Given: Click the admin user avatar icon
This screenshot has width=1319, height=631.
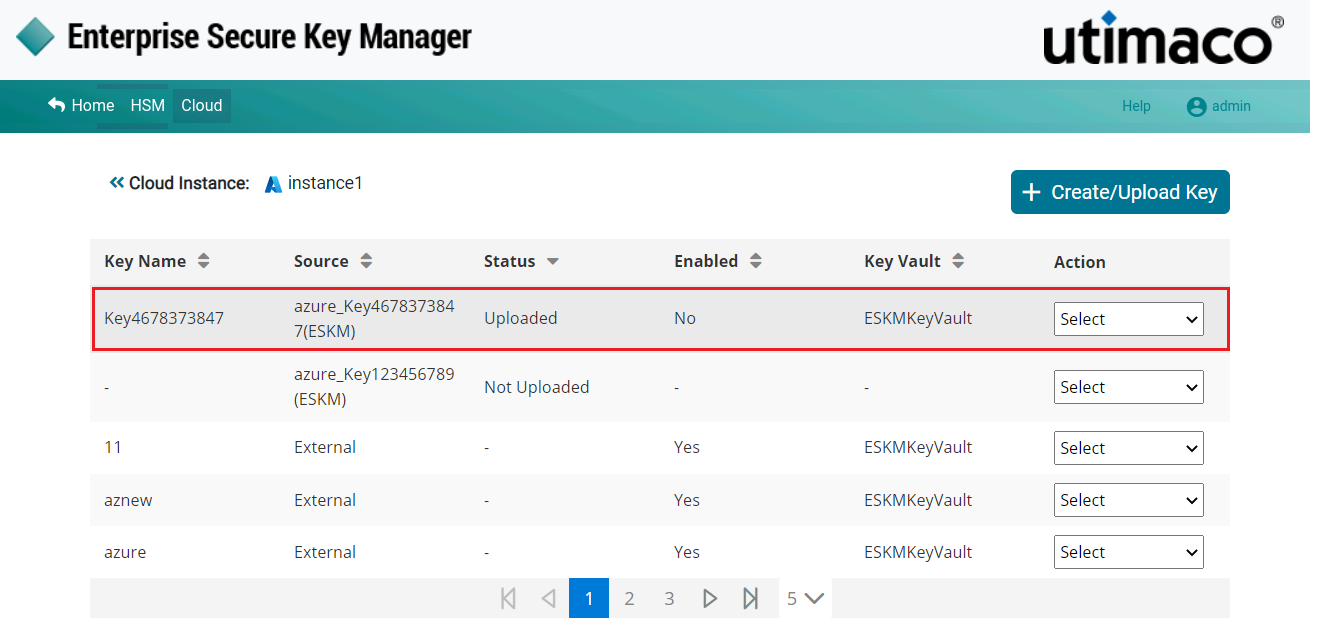Looking at the screenshot, I should tap(1196, 106).
